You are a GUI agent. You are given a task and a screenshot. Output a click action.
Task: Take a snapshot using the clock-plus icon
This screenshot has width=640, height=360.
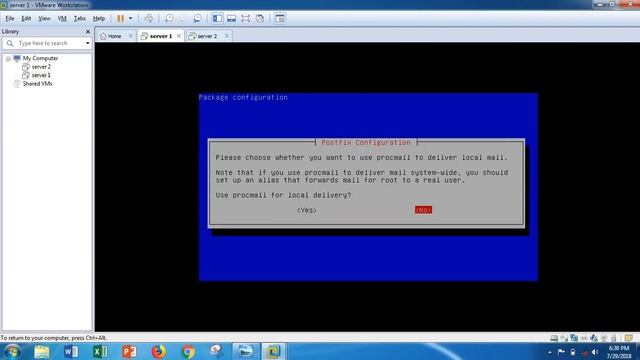click(x=169, y=18)
